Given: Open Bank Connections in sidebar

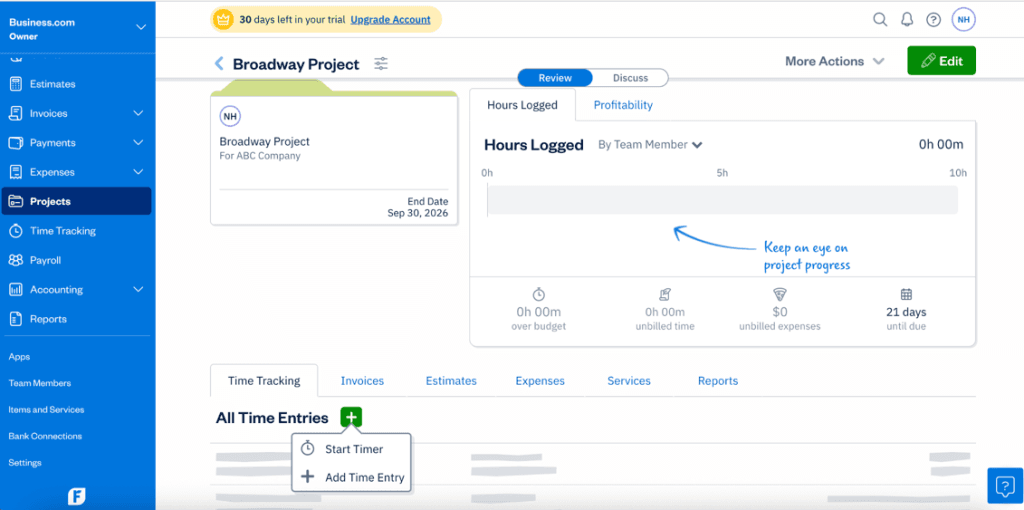Looking at the screenshot, I should click(45, 436).
